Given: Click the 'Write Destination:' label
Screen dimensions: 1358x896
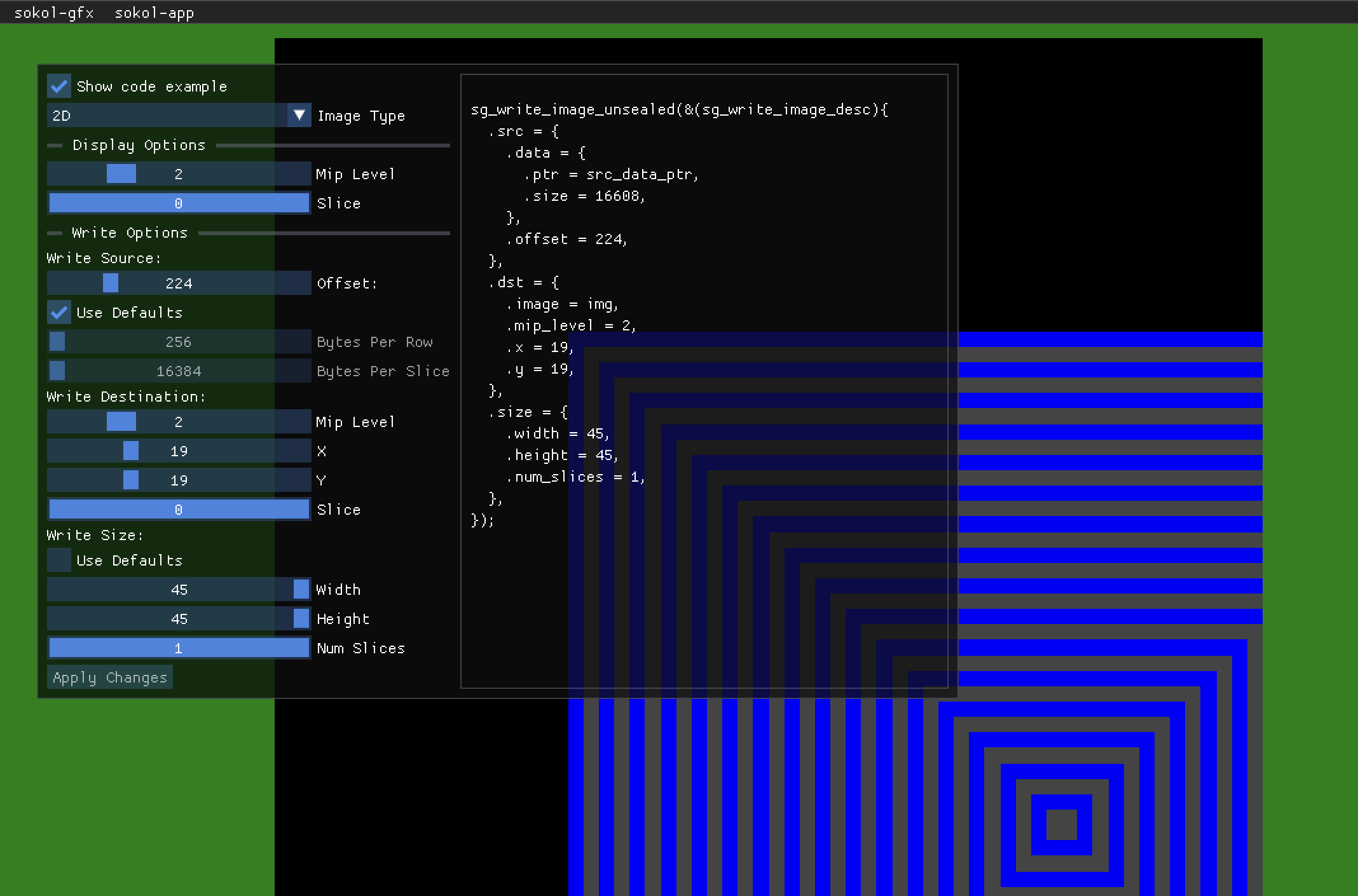Looking at the screenshot, I should [127, 397].
